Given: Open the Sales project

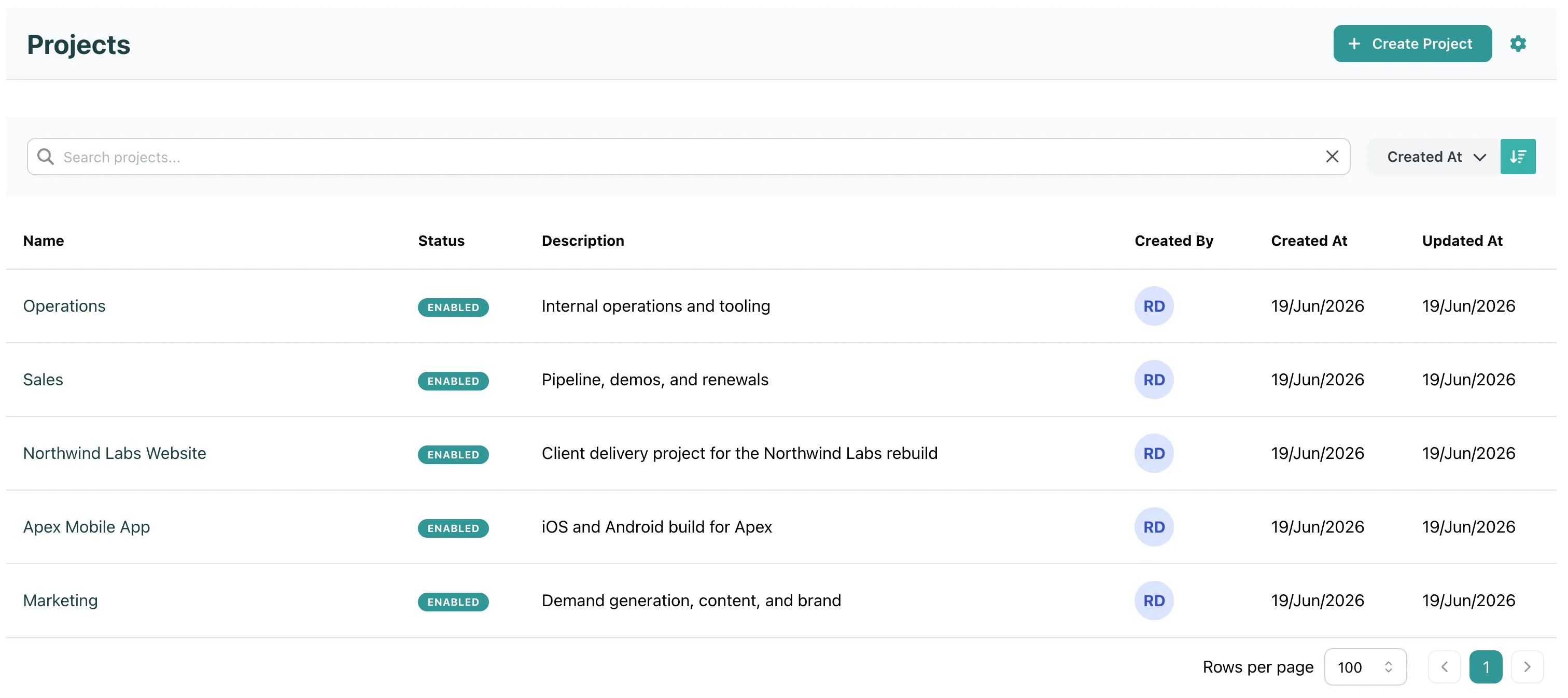Looking at the screenshot, I should point(43,380).
